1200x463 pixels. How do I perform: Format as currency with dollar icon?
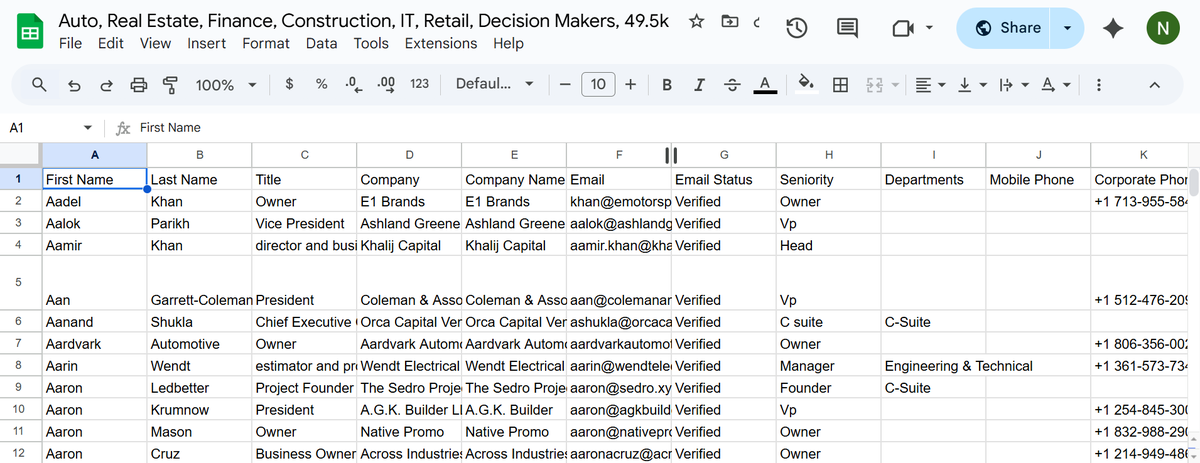(x=289, y=84)
